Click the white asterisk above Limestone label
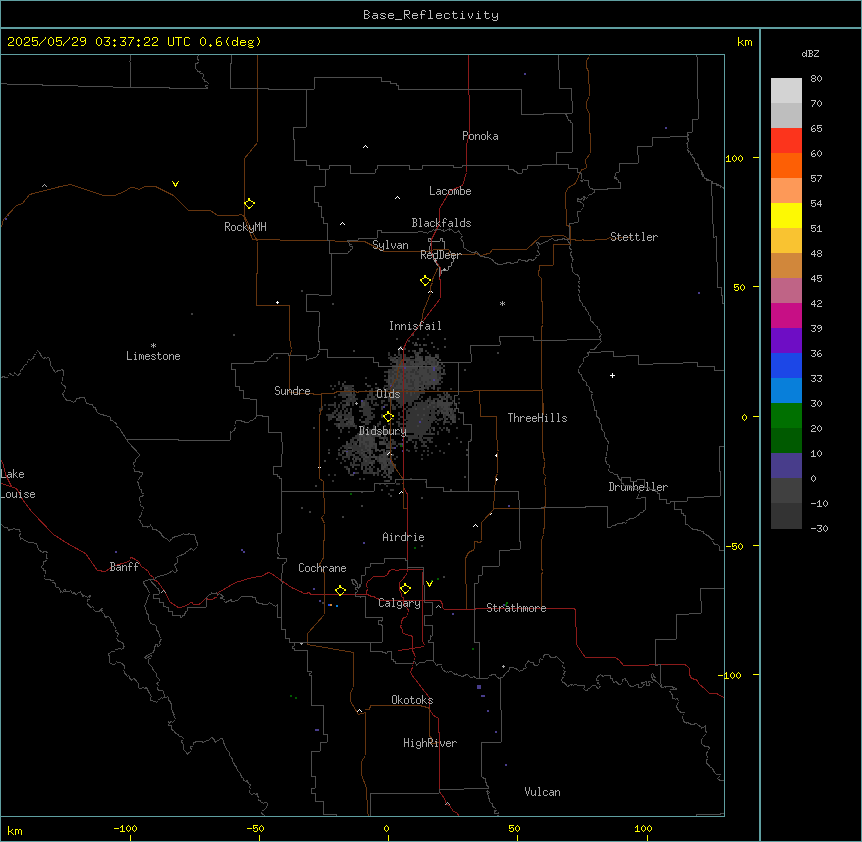The image size is (862, 842). click(153, 346)
